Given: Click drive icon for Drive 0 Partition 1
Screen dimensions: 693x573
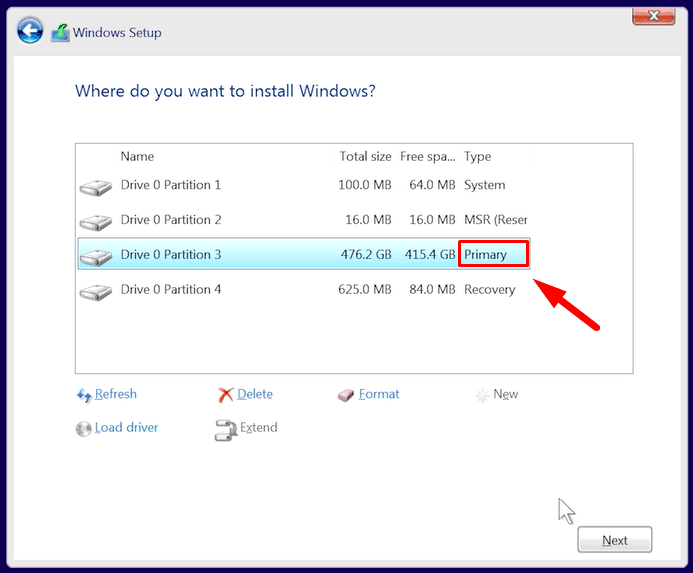Looking at the screenshot, I should pyautogui.click(x=95, y=187).
